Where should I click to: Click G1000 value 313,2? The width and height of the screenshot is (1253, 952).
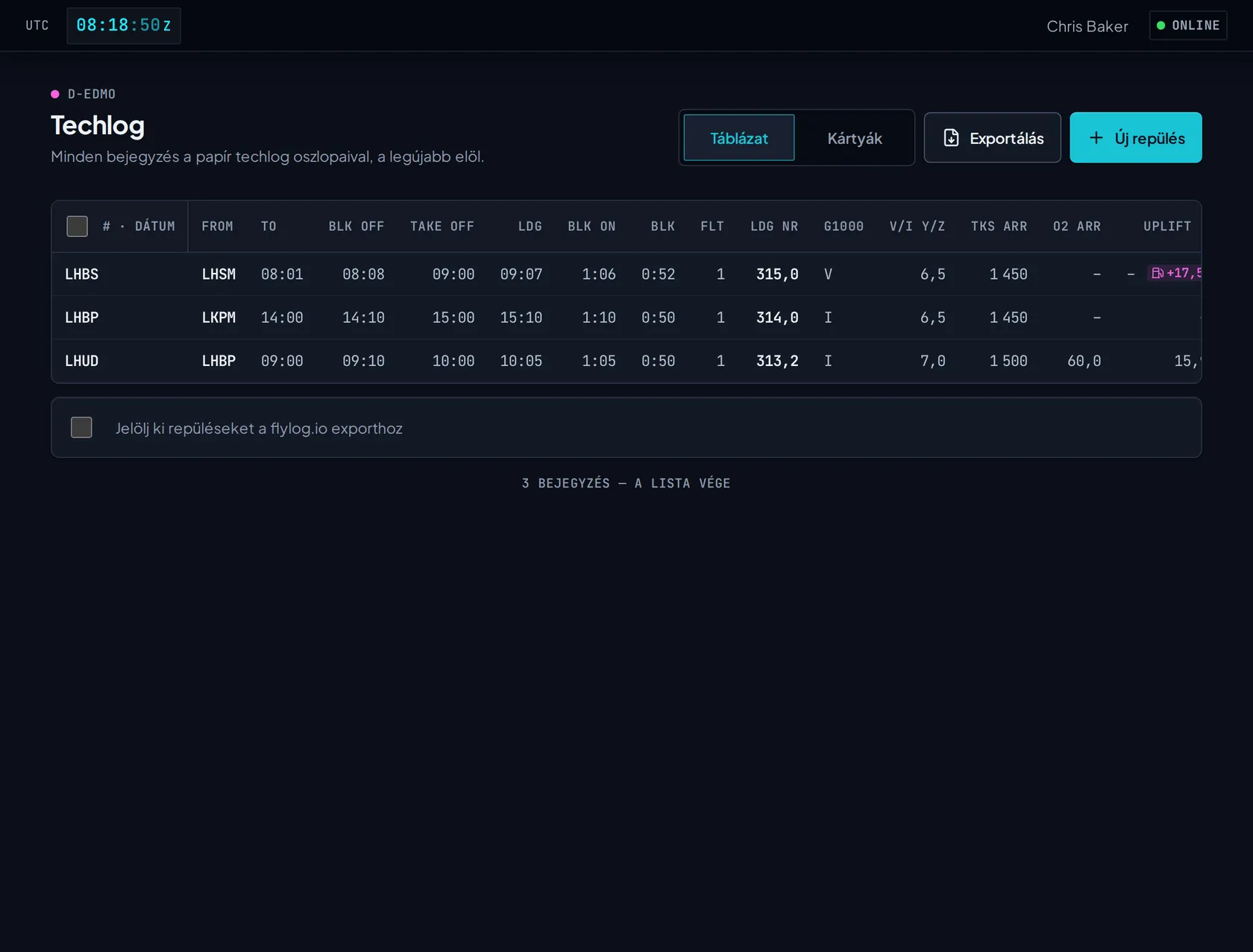click(x=776, y=361)
